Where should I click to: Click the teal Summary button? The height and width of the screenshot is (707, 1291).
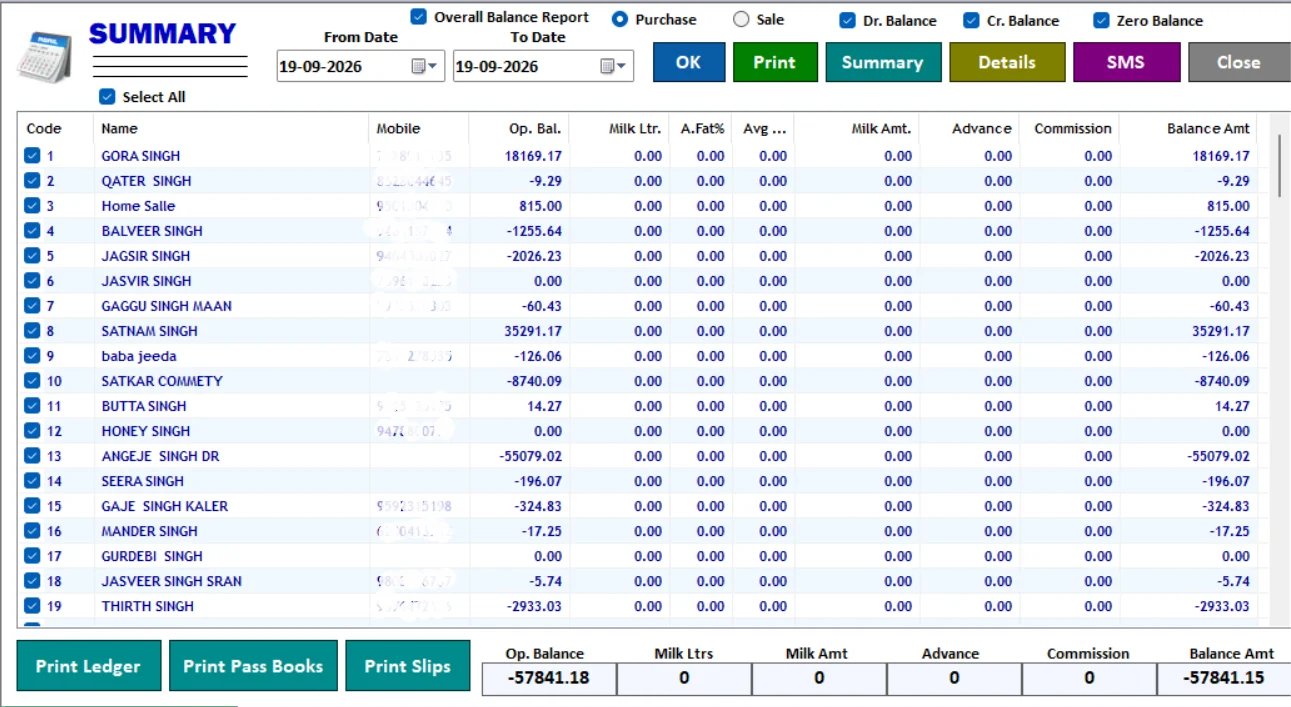tap(883, 62)
